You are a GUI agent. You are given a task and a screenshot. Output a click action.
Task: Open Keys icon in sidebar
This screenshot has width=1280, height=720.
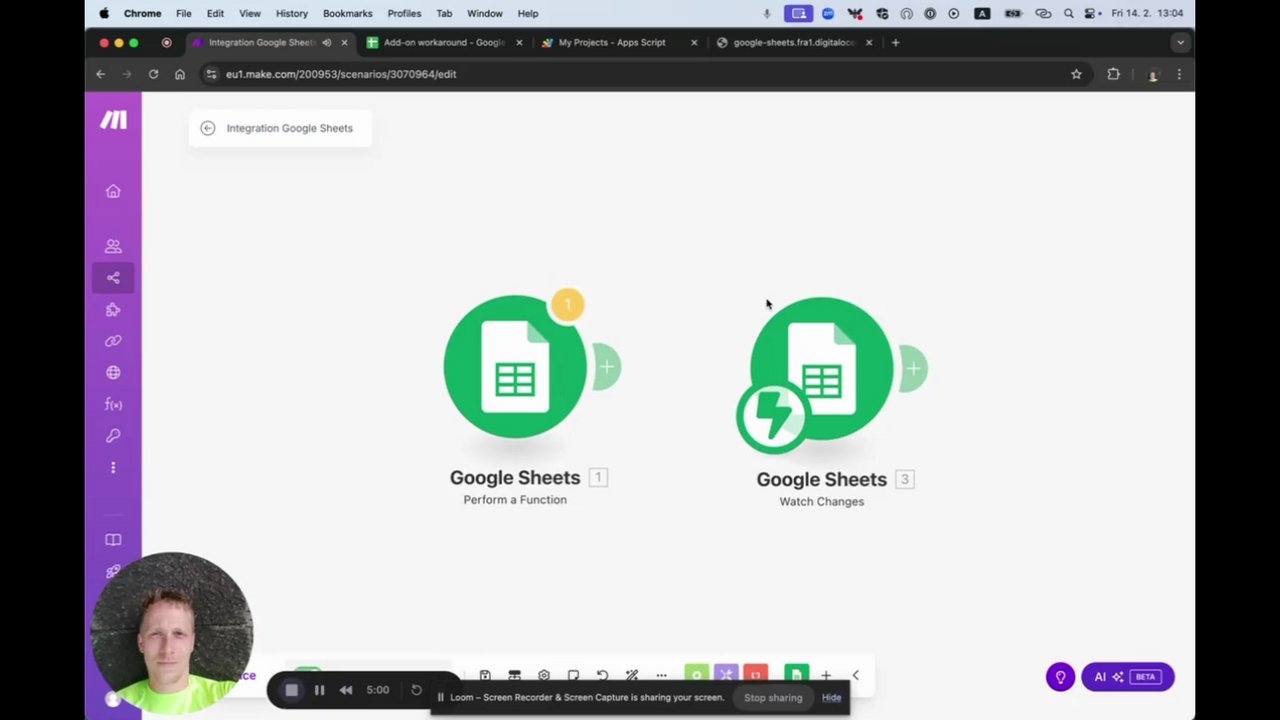click(x=113, y=436)
